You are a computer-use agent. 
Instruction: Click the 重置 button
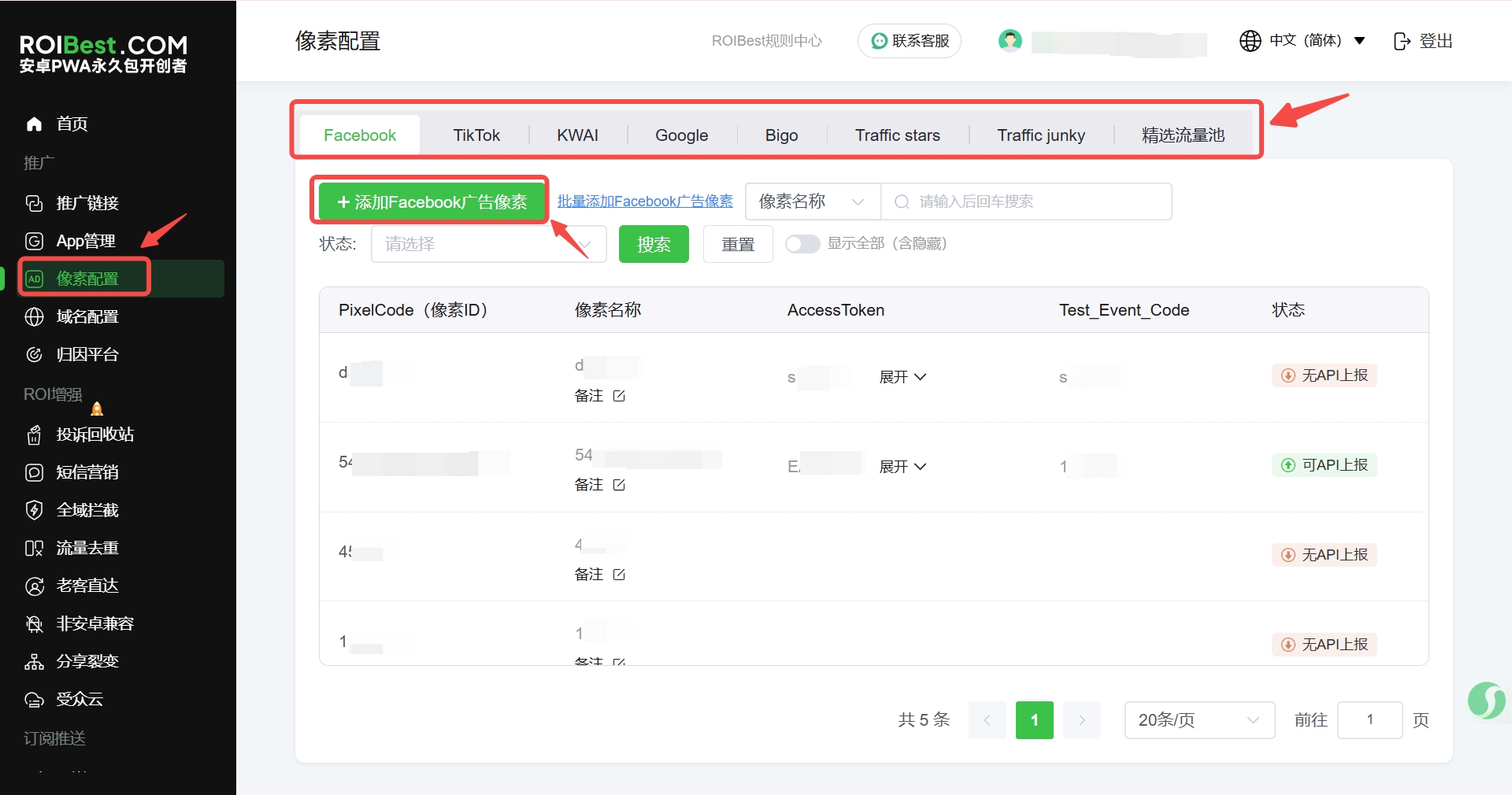pos(738,244)
